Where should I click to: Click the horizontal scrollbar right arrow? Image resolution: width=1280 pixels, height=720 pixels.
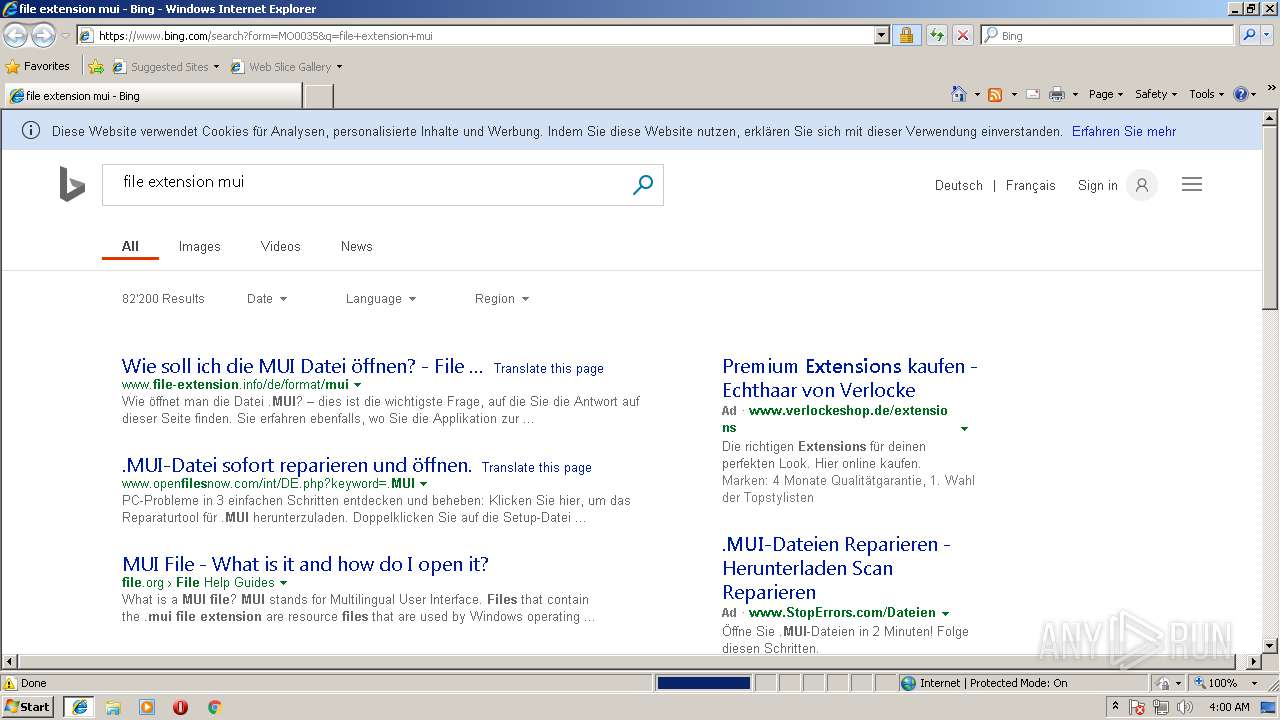pyautogui.click(x=1254, y=661)
